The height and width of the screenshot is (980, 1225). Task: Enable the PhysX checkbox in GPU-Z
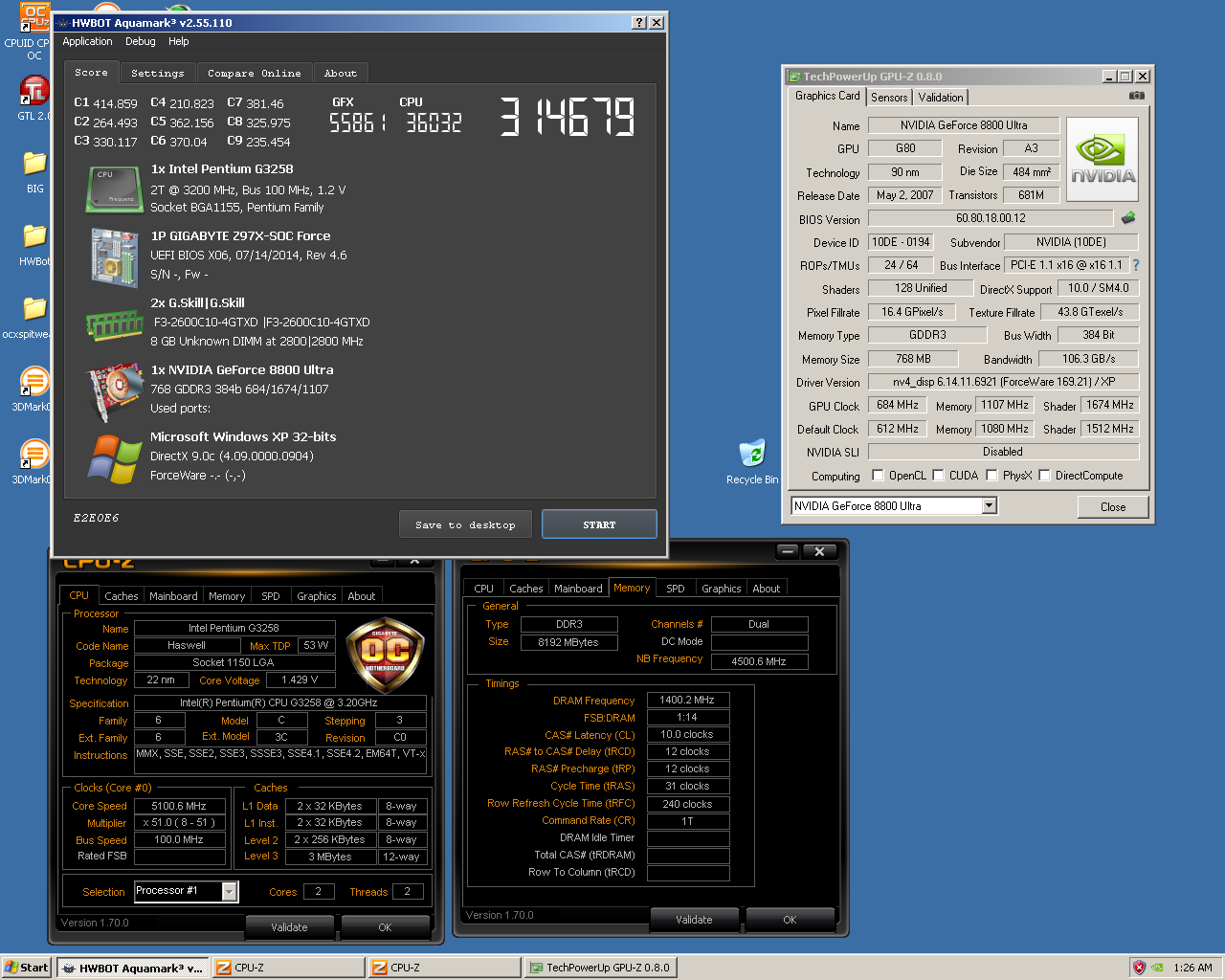pyautogui.click(x=991, y=476)
